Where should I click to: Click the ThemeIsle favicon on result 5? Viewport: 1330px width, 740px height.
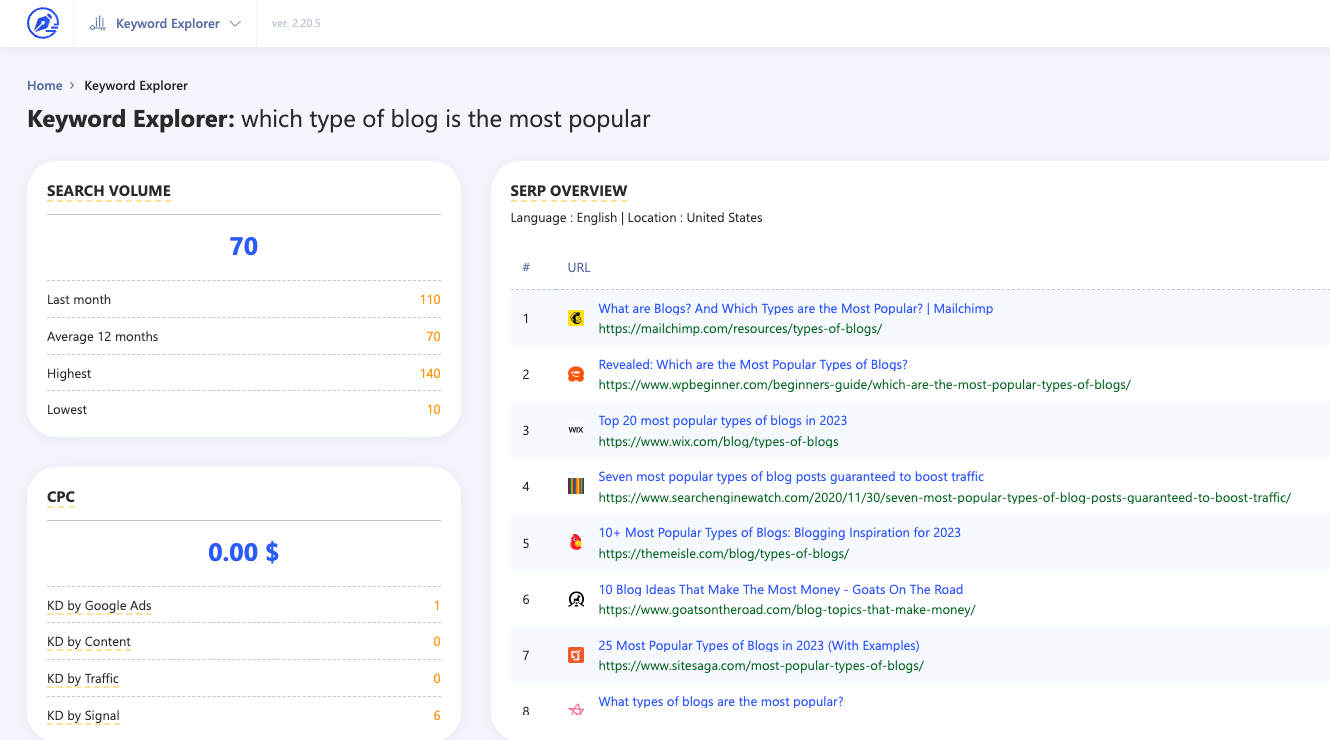click(575, 542)
